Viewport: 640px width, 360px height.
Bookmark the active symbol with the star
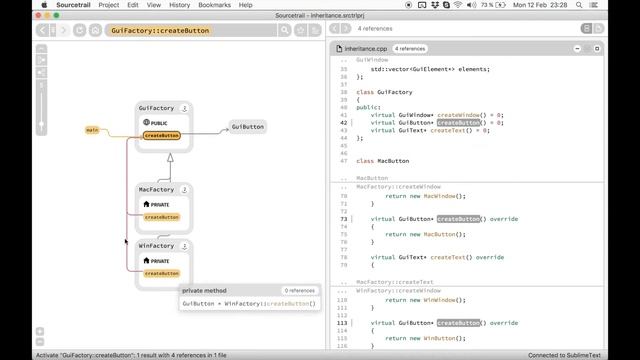(x=301, y=30)
